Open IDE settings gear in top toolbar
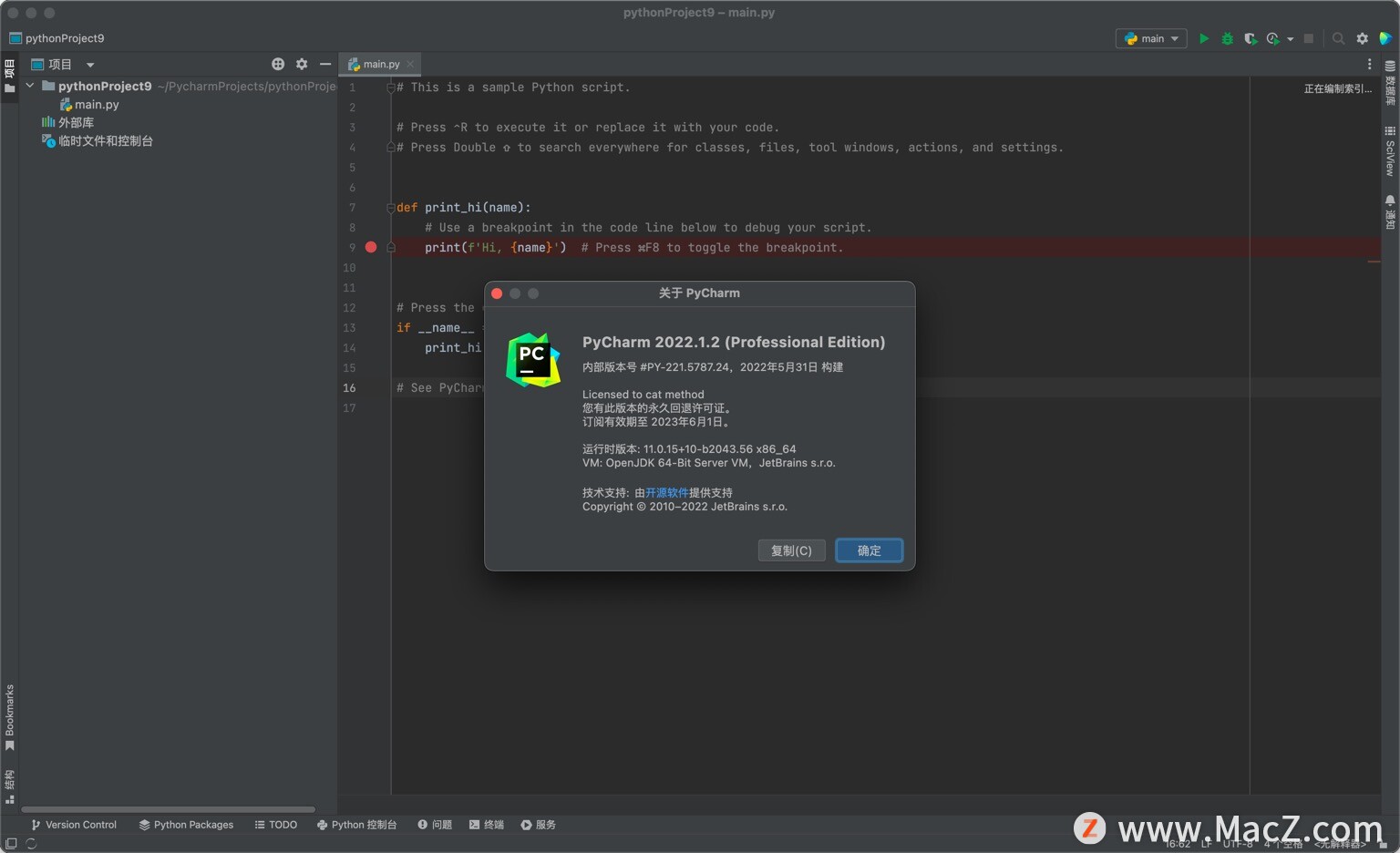This screenshot has height=853, width=1400. pyautogui.click(x=1362, y=38)
